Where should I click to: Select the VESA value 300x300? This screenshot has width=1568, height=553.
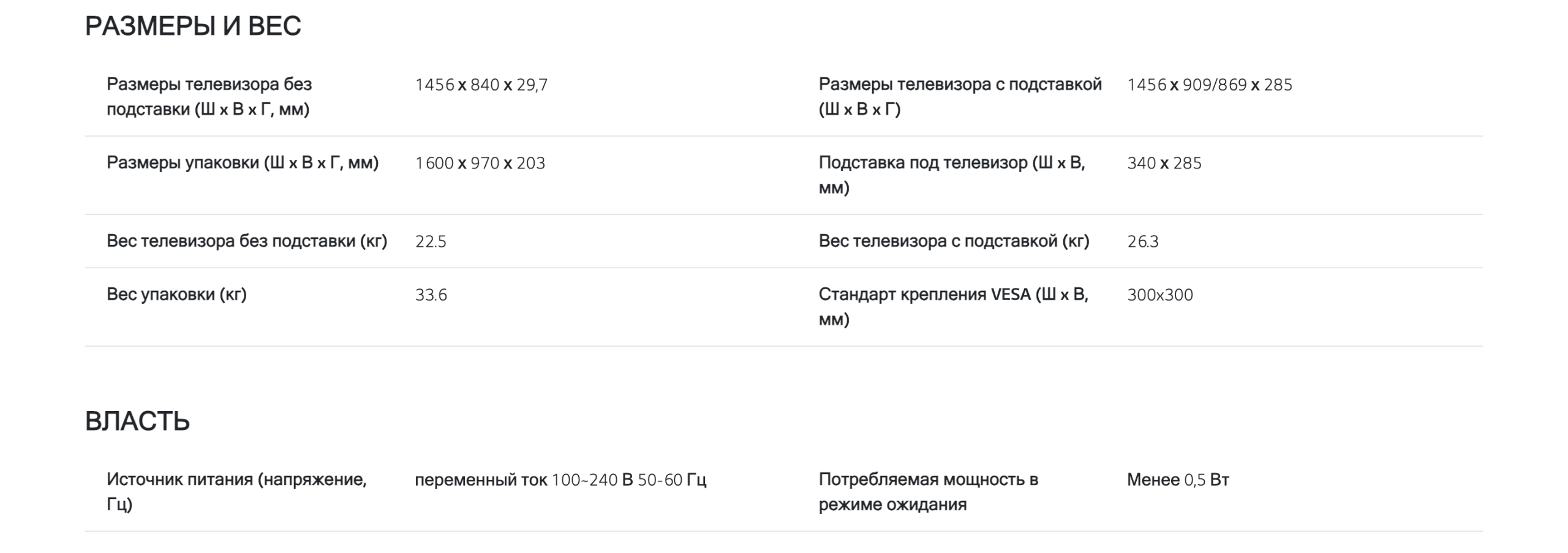(1160, 295)
